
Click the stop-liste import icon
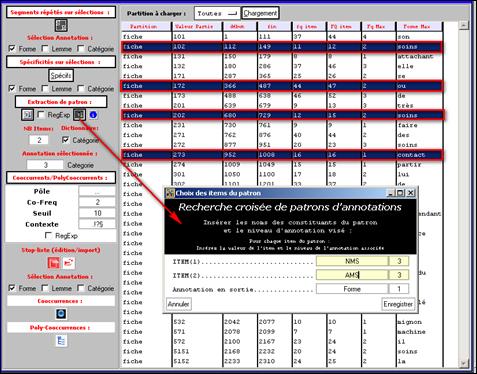pos(69,263)
